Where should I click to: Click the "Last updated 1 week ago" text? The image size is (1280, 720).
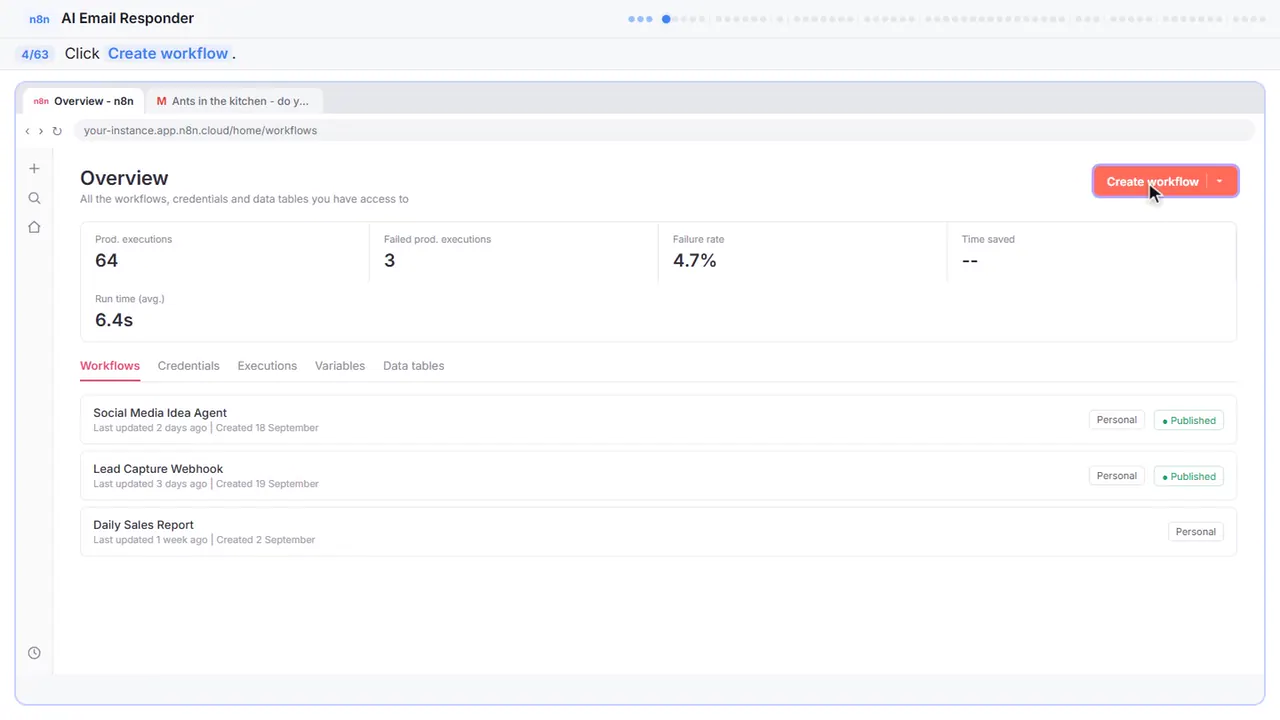click(x=150, y=540)
